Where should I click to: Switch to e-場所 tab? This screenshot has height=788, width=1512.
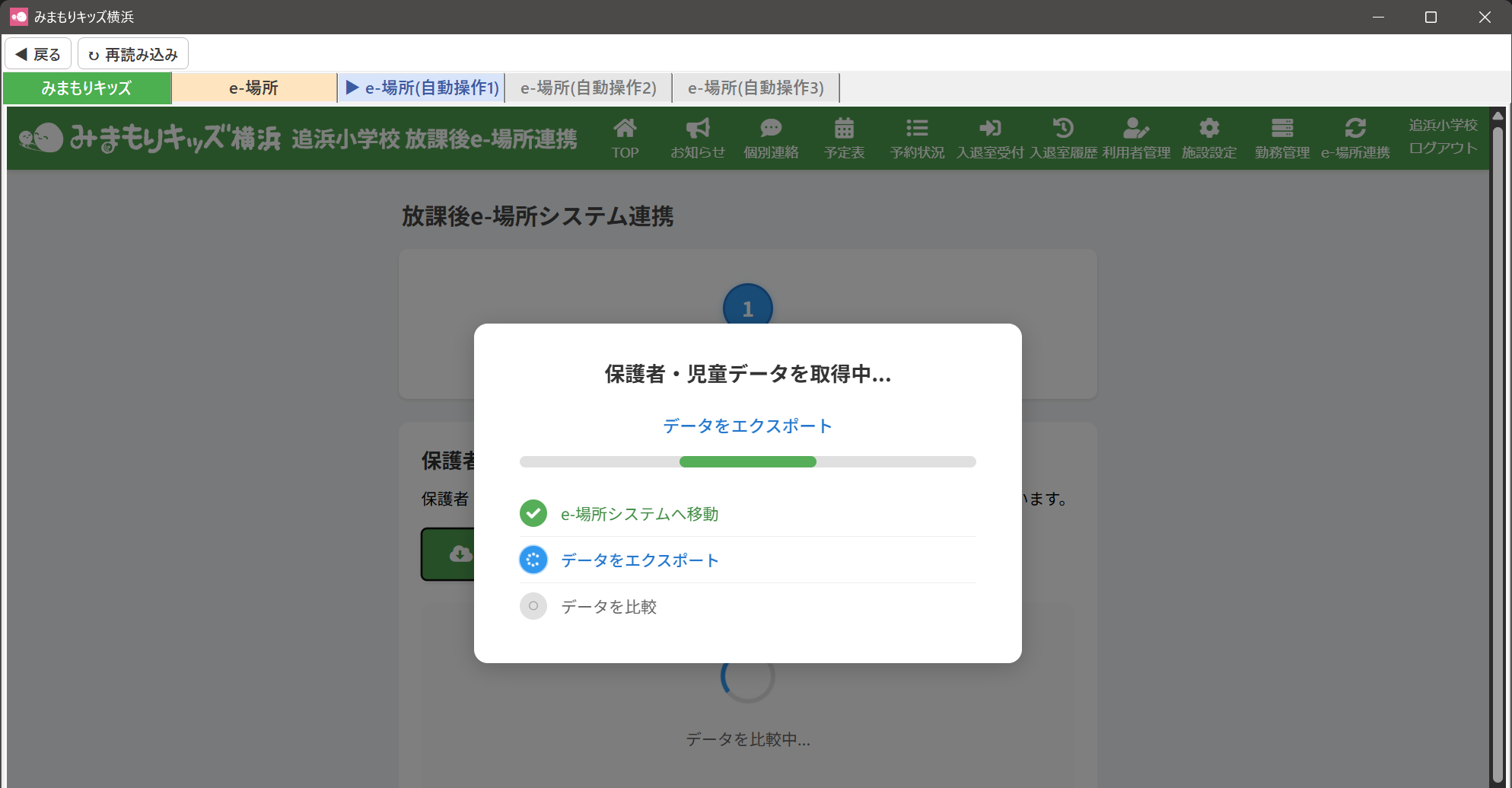click(254, 88)
